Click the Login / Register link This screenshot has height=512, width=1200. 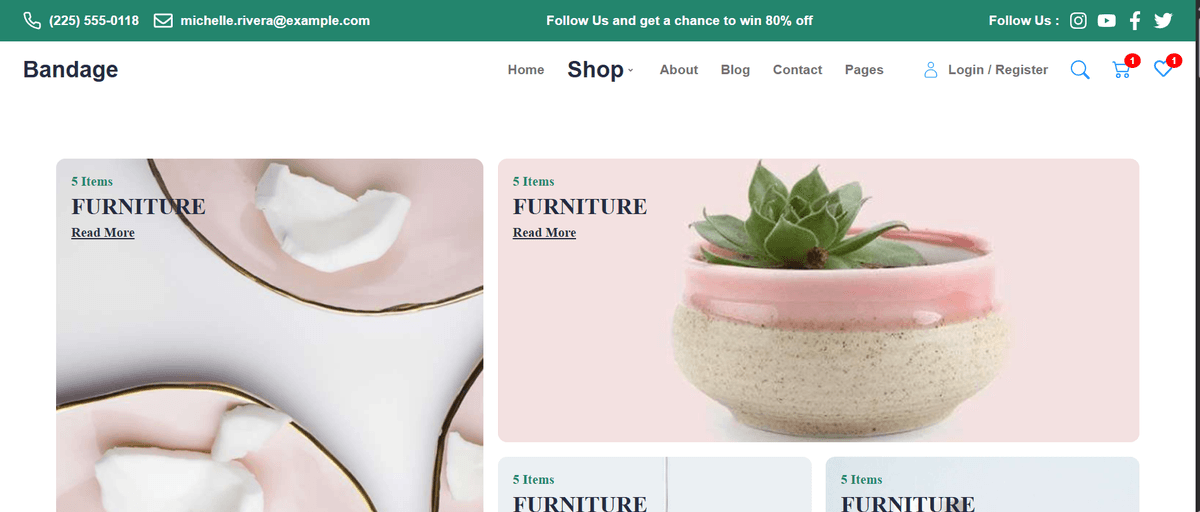click(x=998, y=70)
